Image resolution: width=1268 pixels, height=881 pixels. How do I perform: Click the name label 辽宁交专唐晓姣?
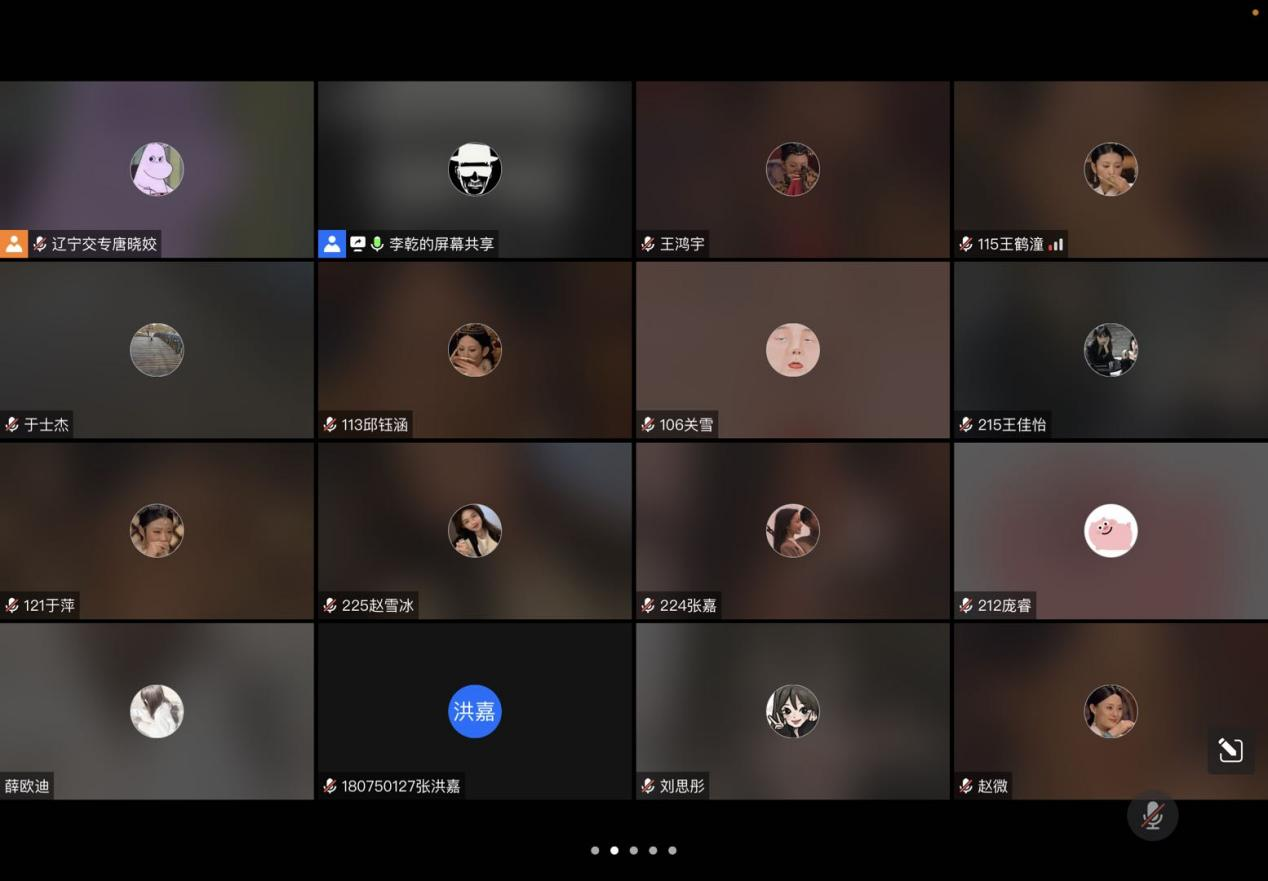tap(104, 244)
